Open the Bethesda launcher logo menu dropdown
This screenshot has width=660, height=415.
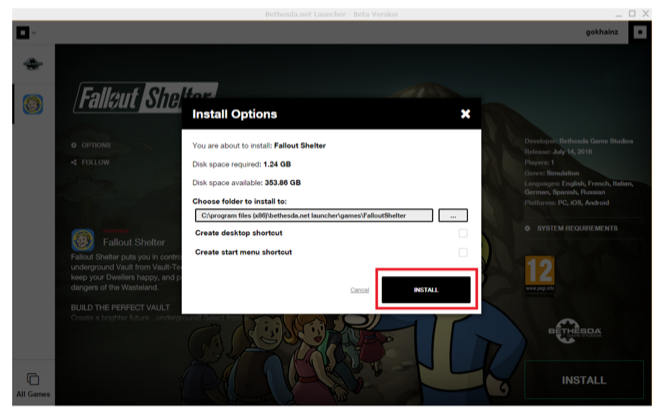coord(26,32)
